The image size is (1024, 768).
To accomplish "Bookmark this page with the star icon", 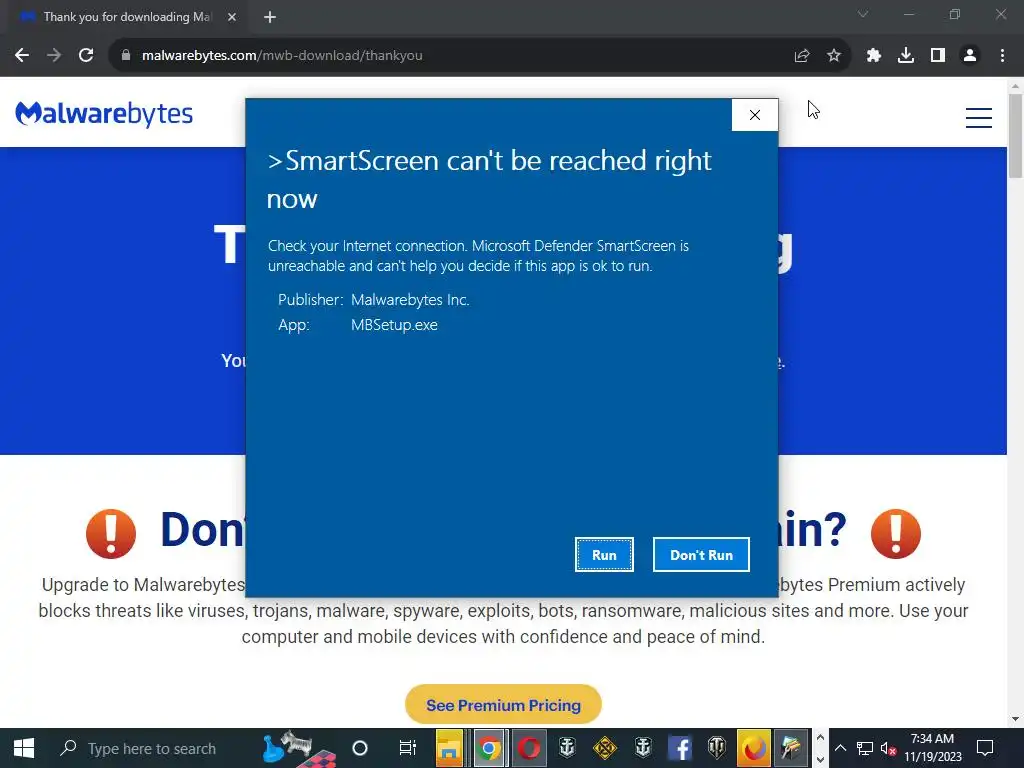I will pos(834,56).
